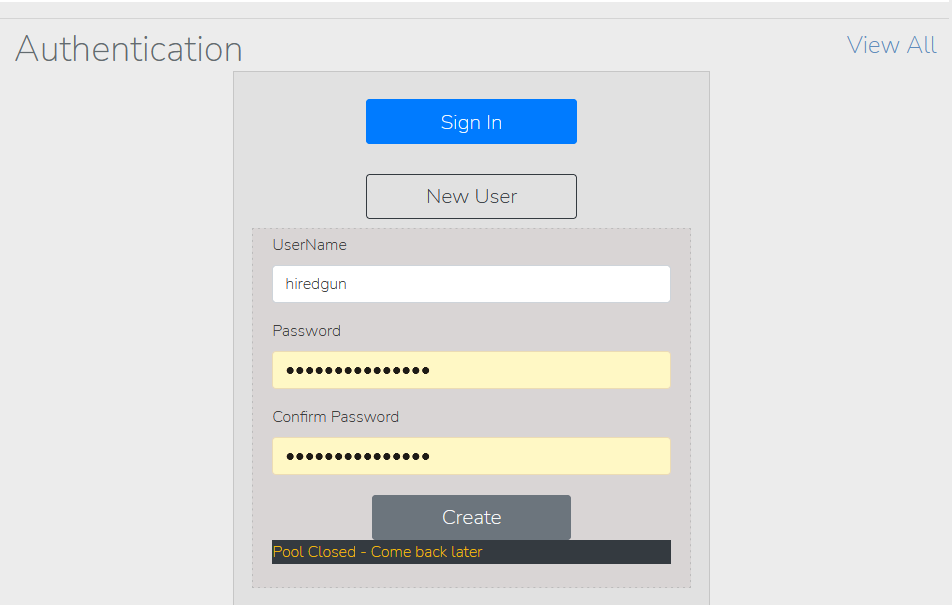The width and height of the screenshot is (952, 605).
Task: Click the UserName label text
Action: [310, 245]
